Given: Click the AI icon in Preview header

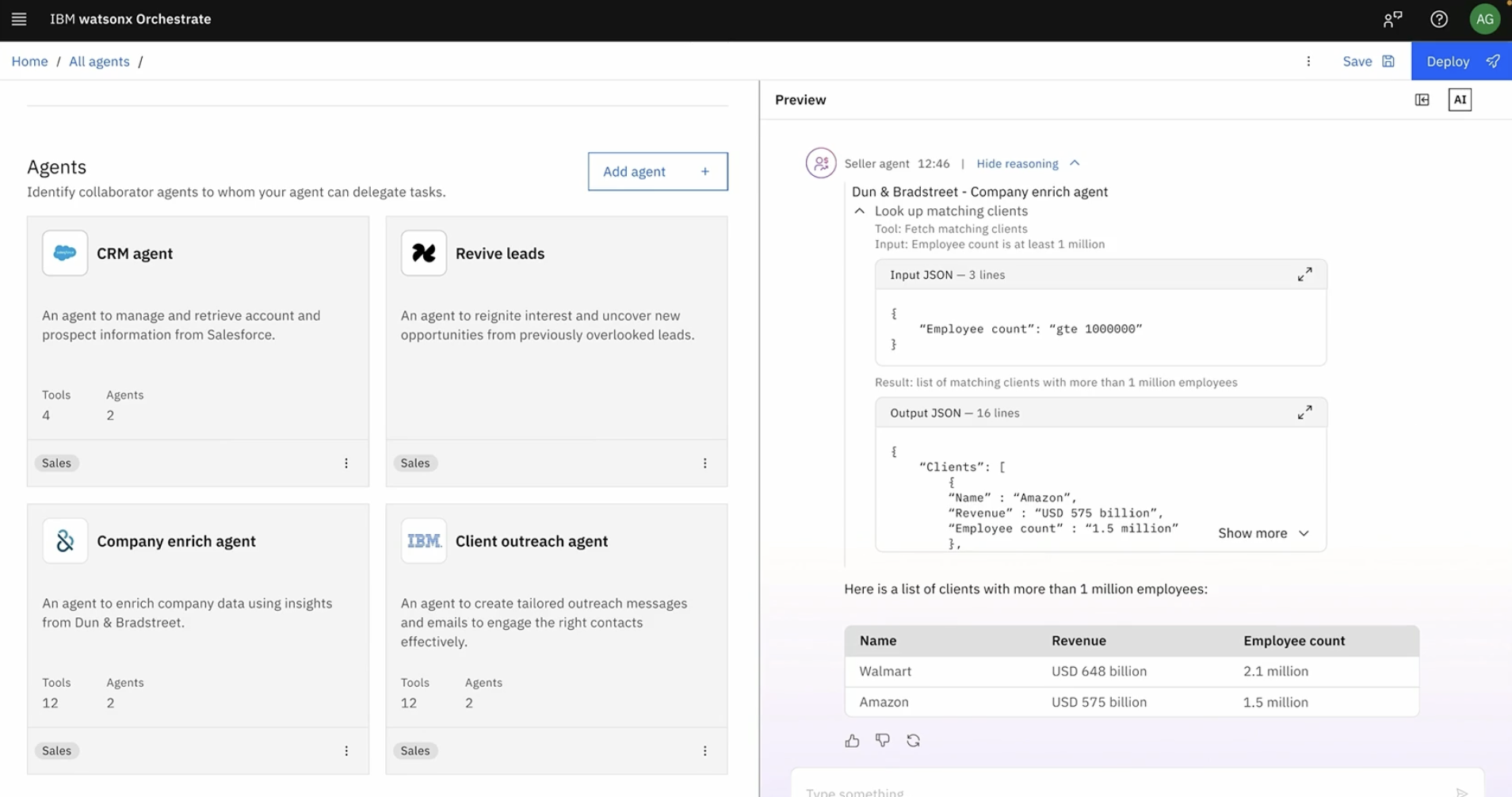Looking at the screenshot, I should coord(1460,100).
